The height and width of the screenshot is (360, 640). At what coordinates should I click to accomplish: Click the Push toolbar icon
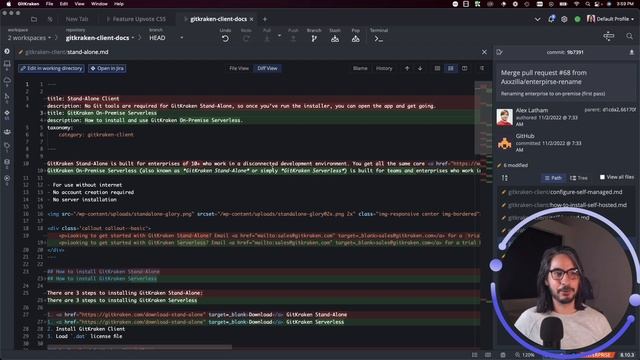293,39
